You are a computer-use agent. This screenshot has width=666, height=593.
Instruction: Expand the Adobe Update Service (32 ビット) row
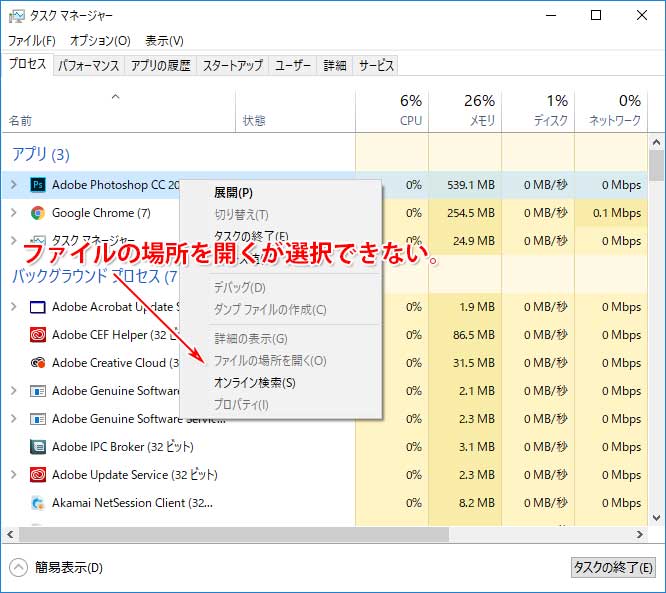14,474
